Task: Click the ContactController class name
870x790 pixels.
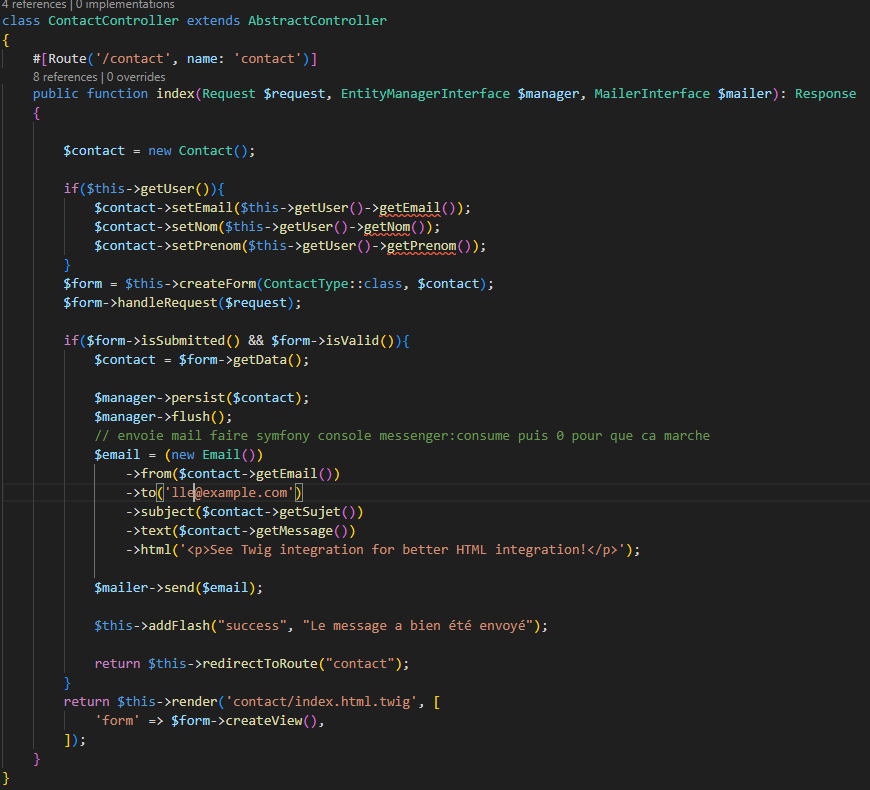Action: [x=113, y=21]
